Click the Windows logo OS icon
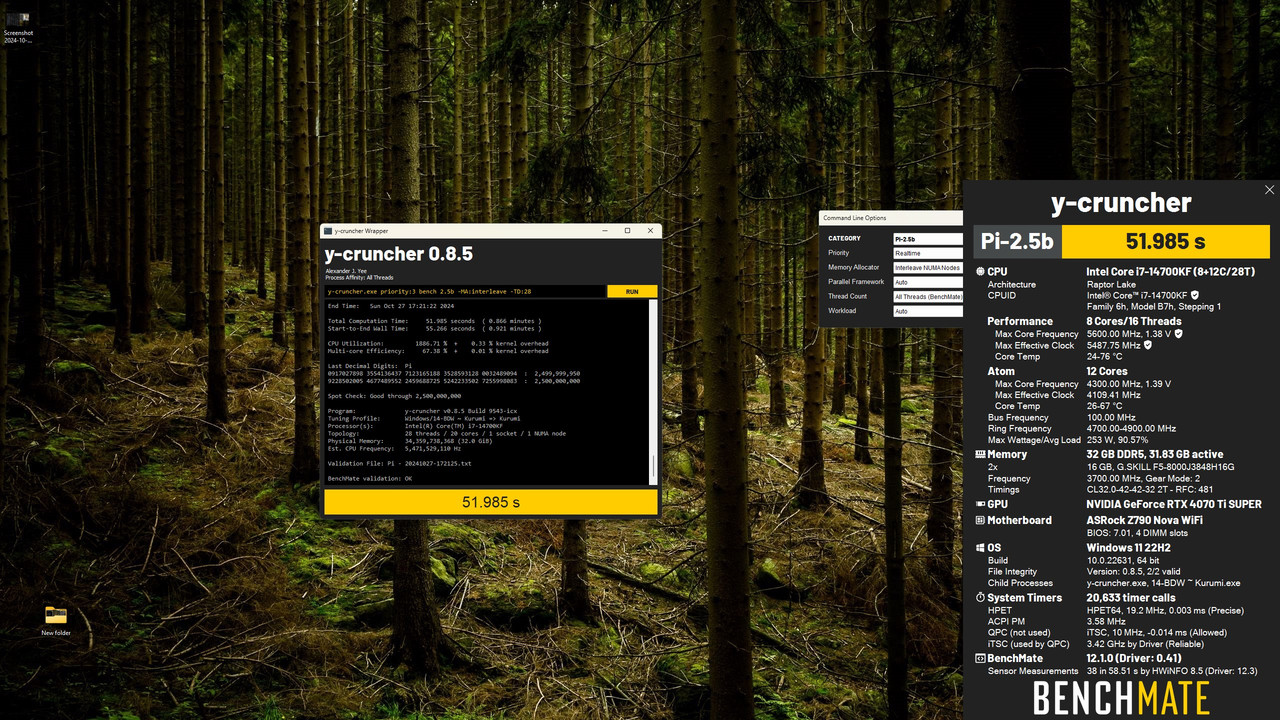The image size is (1280, 720). [980, 548]
